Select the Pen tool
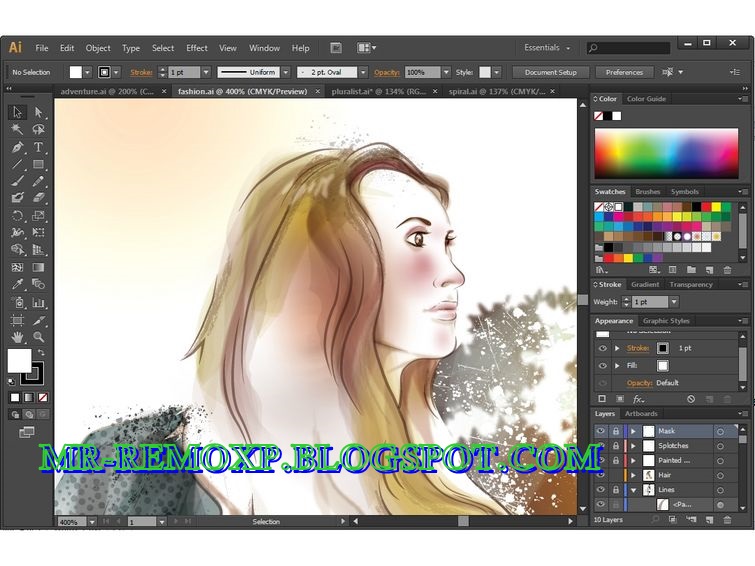The height and width of the screenshot is (566, 755). pyautogui.click(x=17, y=147)
